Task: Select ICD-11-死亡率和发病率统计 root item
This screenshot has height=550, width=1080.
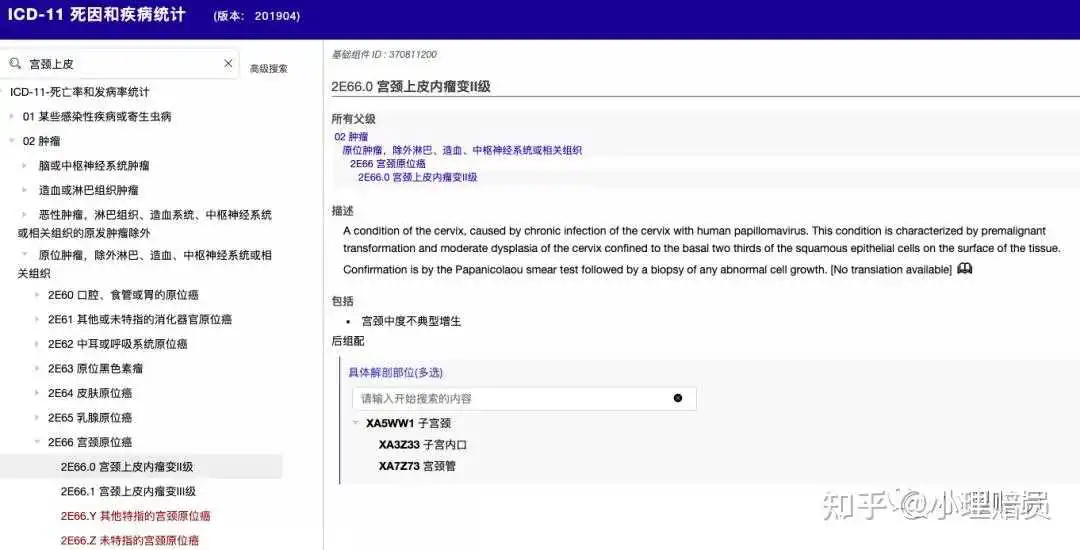Action: (x=79, y=92)
